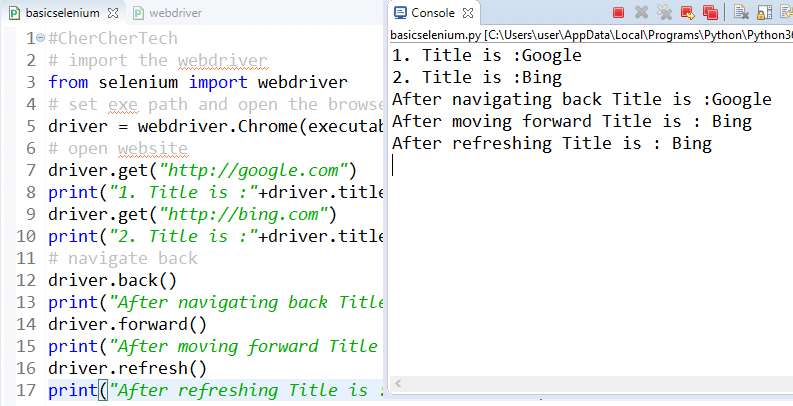The width and height of the screenshot is (793, 406).
Task: Click the 'driver.forward()' line
Action: (x=127, y=325)
